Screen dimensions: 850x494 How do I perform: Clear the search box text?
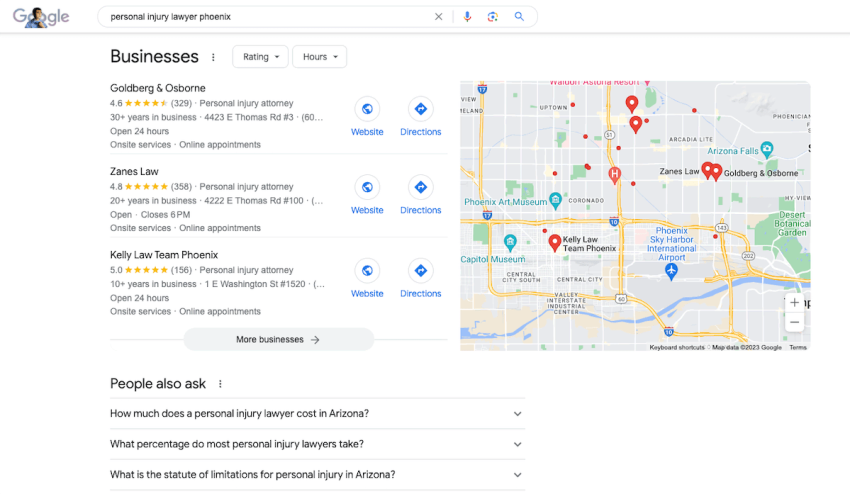[x=438, y=17]
